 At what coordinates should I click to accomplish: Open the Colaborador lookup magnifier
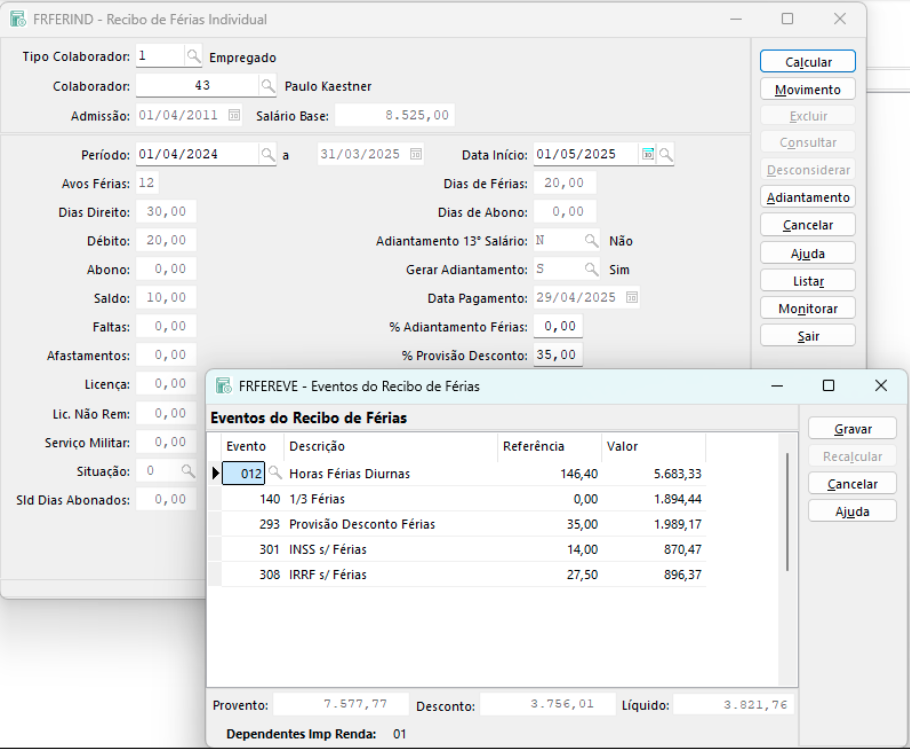coord(267,86)
